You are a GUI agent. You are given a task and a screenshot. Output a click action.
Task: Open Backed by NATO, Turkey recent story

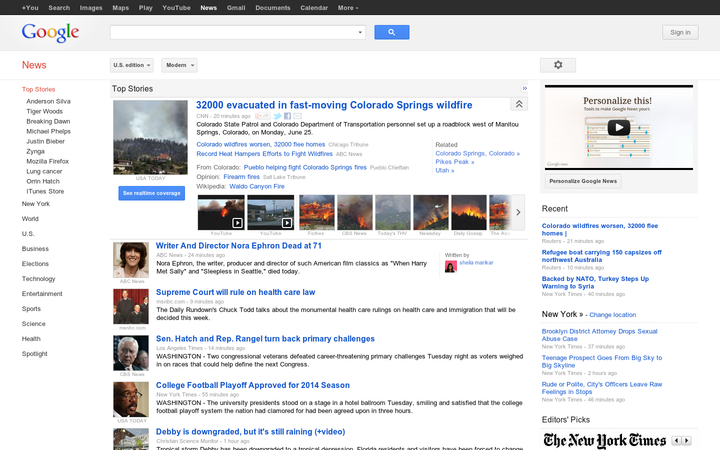point(595,282)
